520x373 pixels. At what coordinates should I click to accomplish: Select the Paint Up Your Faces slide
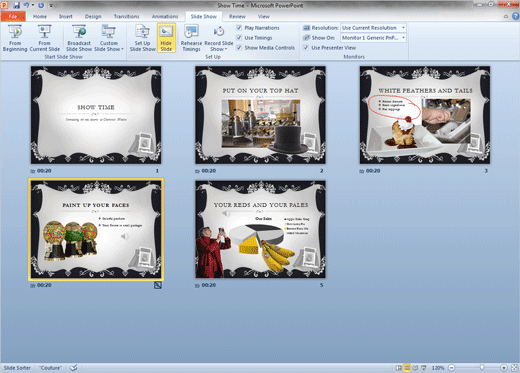coord(96,229)
